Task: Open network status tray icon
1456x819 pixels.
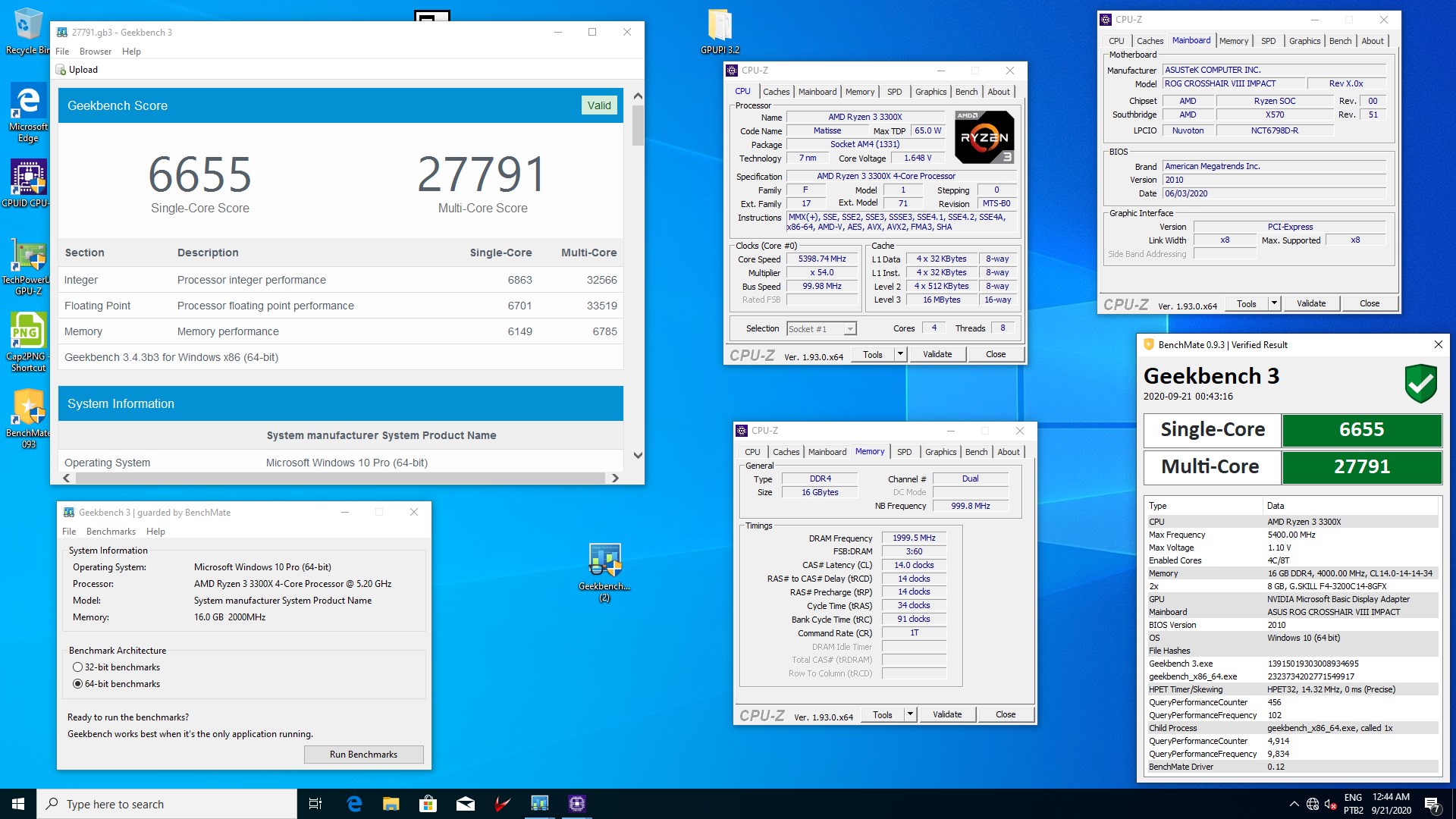Action: [1313, 804]
